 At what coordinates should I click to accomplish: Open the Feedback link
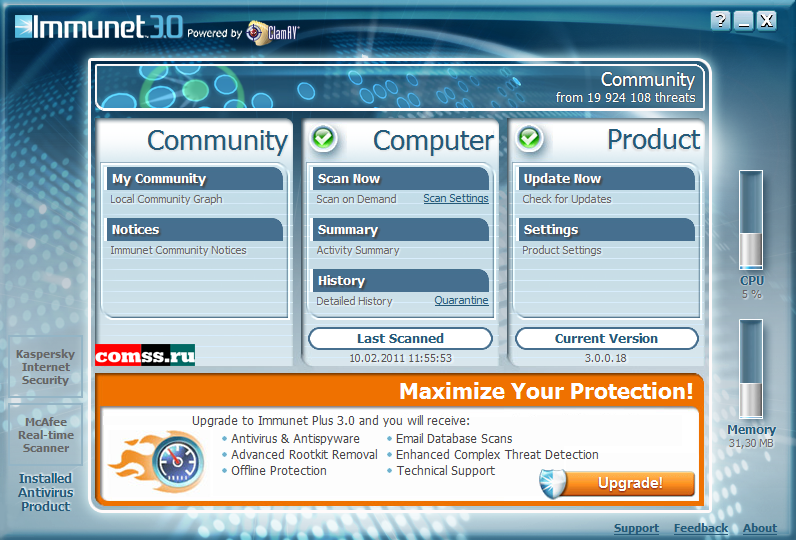click(701, 528)
